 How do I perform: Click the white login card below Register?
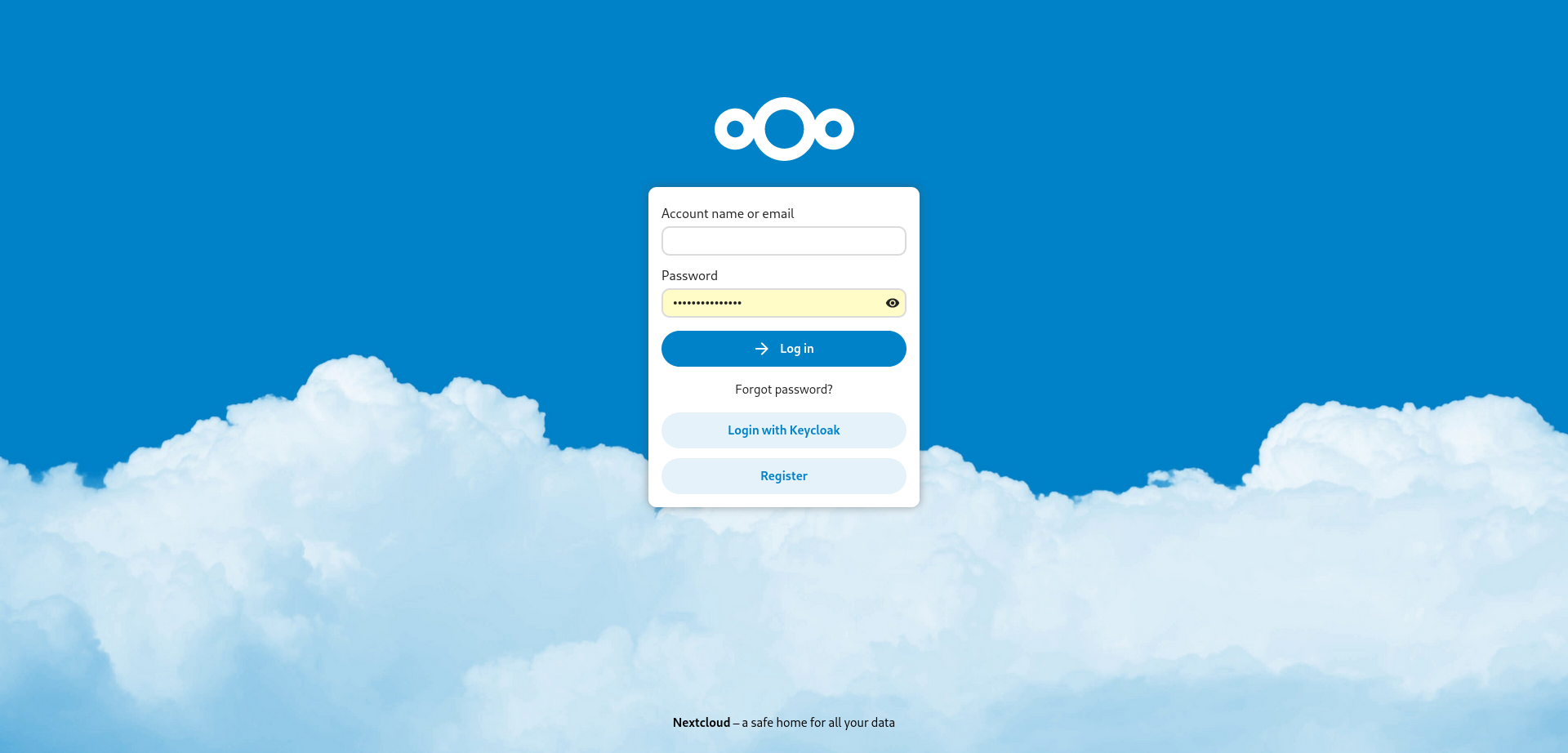[784, 501]
